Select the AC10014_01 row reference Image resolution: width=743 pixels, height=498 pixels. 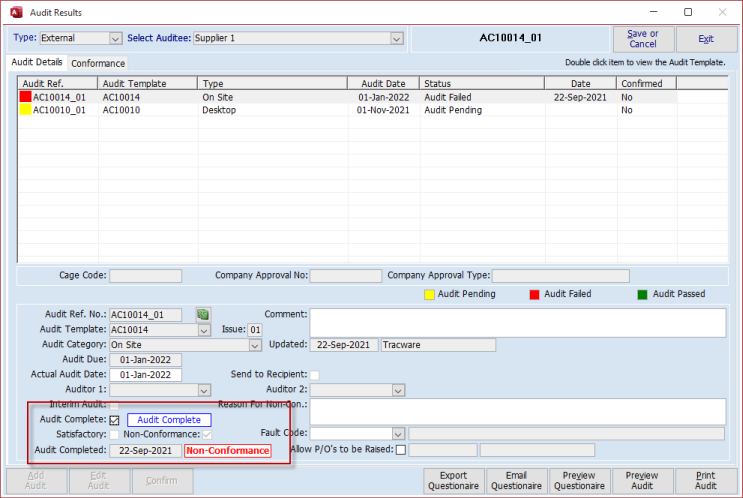[59, 97]
